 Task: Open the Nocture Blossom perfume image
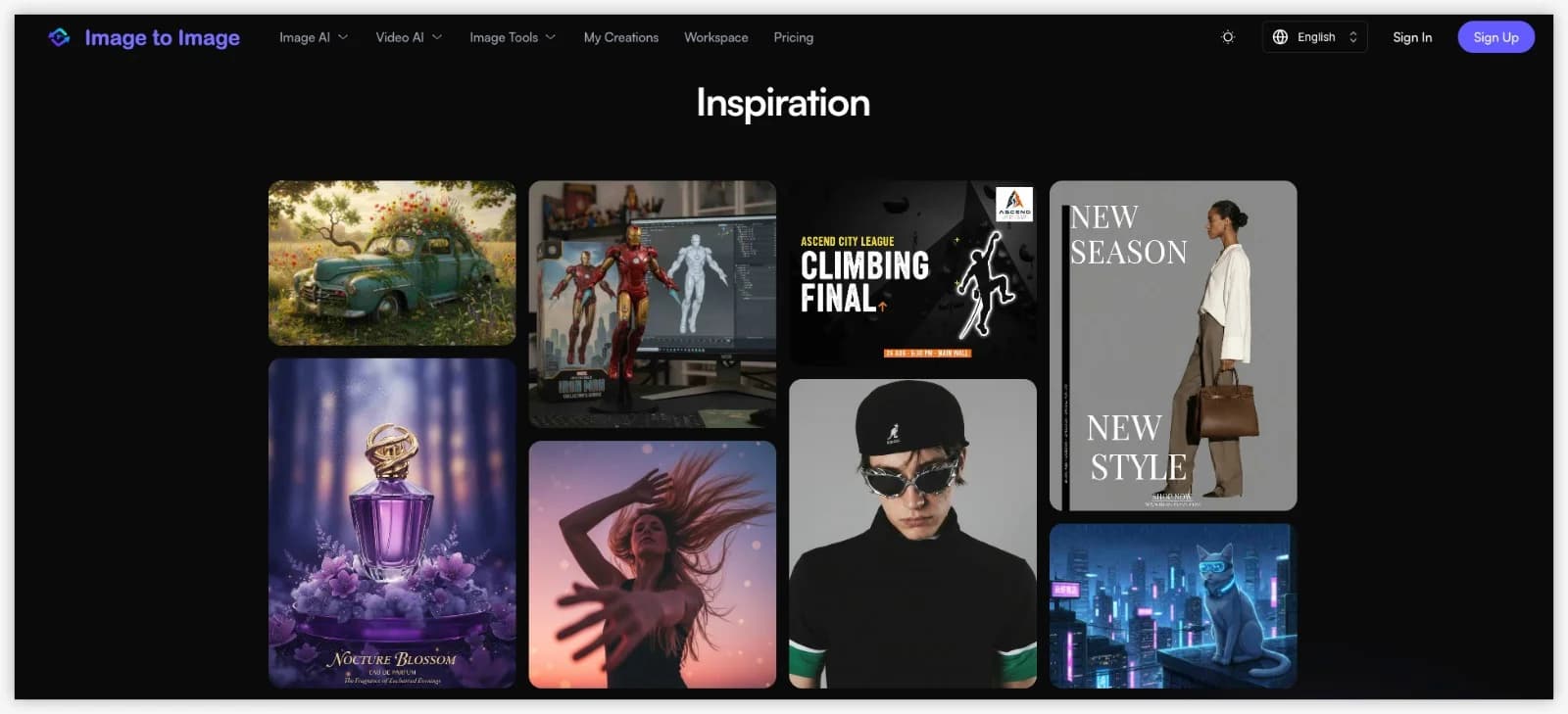[392, 523]
